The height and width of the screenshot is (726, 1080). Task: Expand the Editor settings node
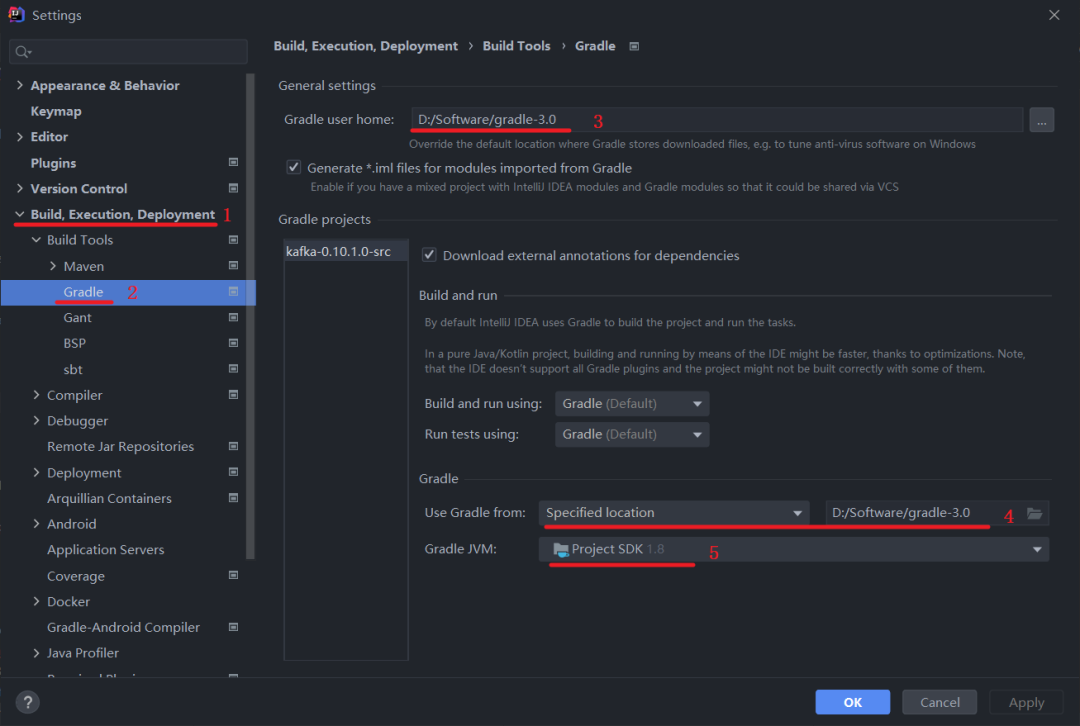pos(20,136)
